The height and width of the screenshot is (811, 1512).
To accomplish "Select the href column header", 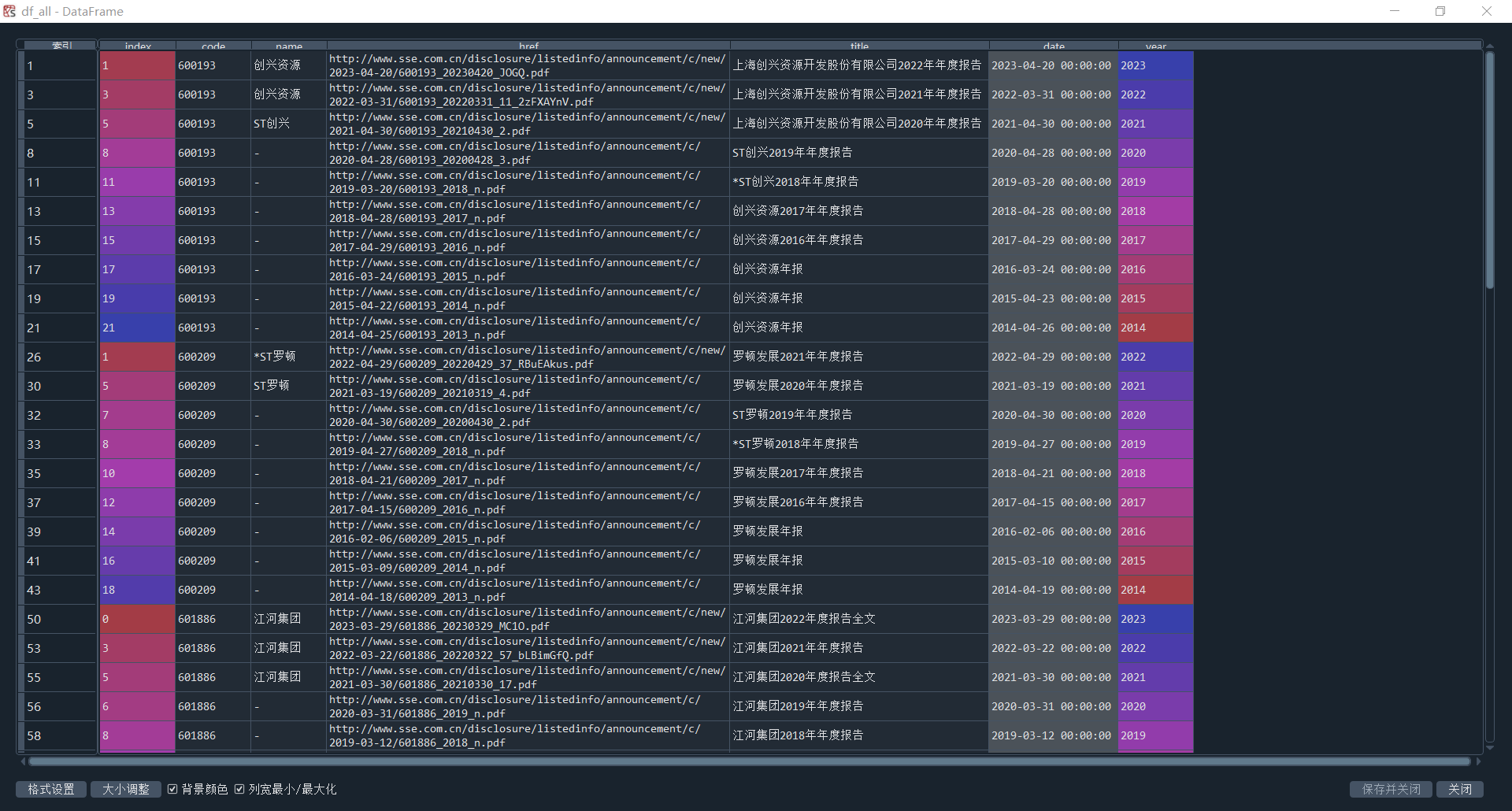I will pyautogui.click(x=528, y=46).
